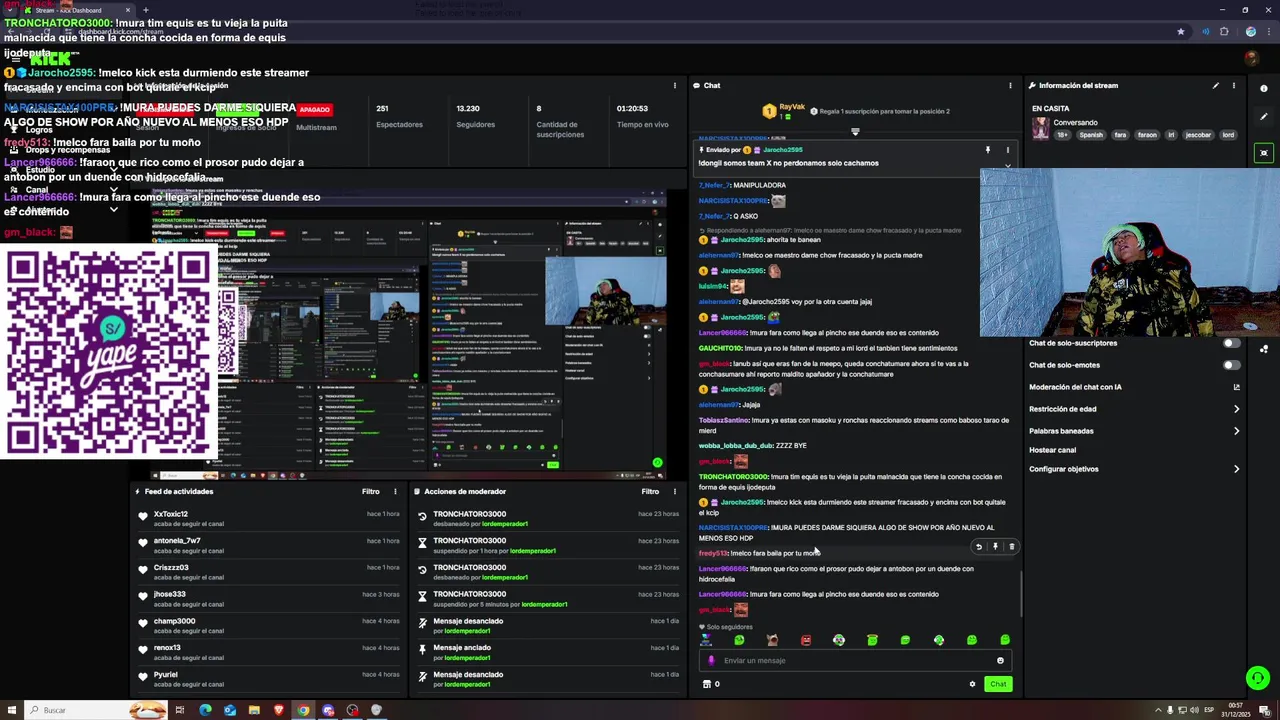Click the RayVak top gifter name
Viewport: 1280px width, 720px height.
pyautogui.click(x=792, y=107)
